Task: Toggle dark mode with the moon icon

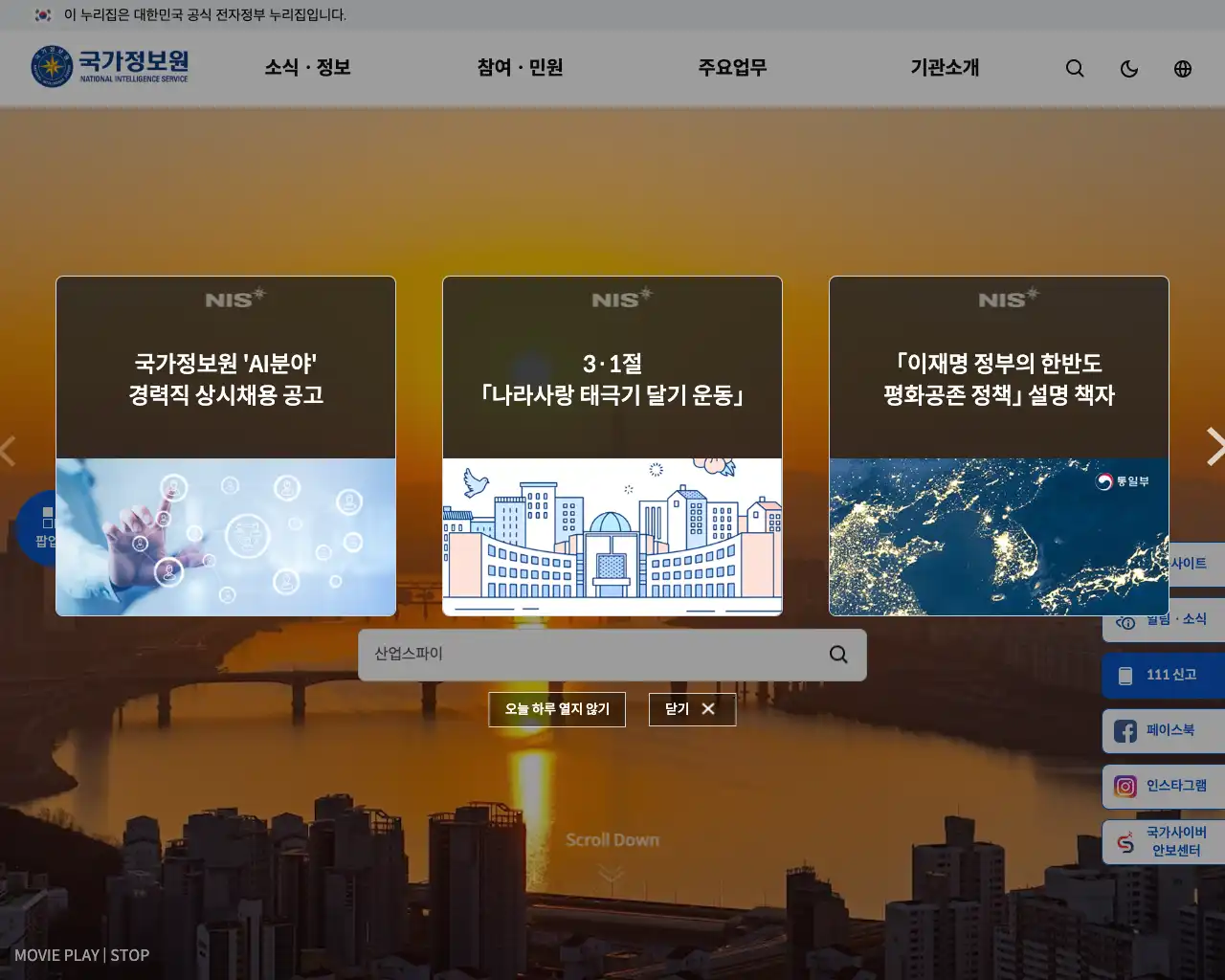Action: [x=1129, y=68]
